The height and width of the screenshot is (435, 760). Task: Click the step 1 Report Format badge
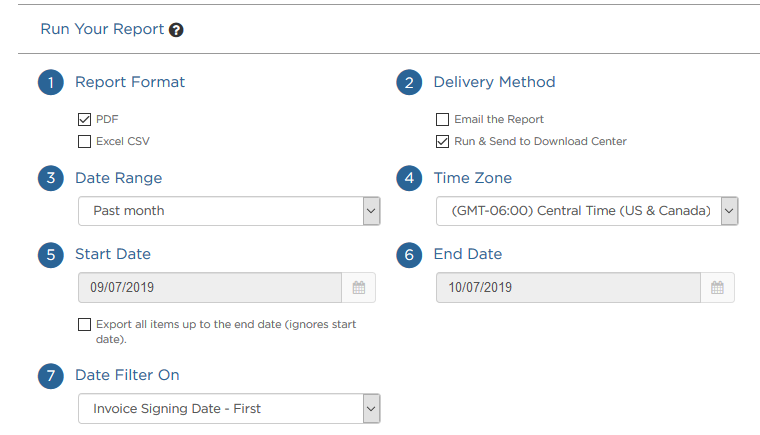(x=51, y=82)
